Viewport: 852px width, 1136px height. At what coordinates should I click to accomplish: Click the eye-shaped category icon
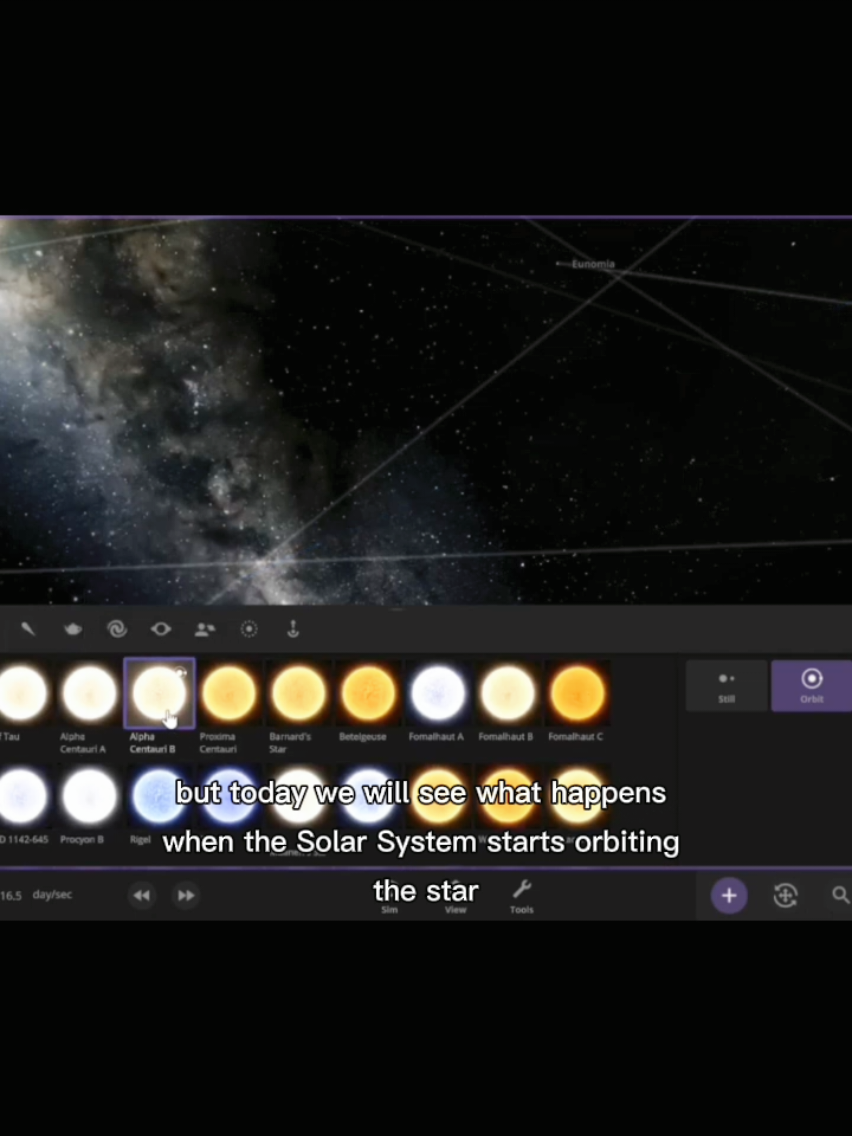(x=161, y=629)
